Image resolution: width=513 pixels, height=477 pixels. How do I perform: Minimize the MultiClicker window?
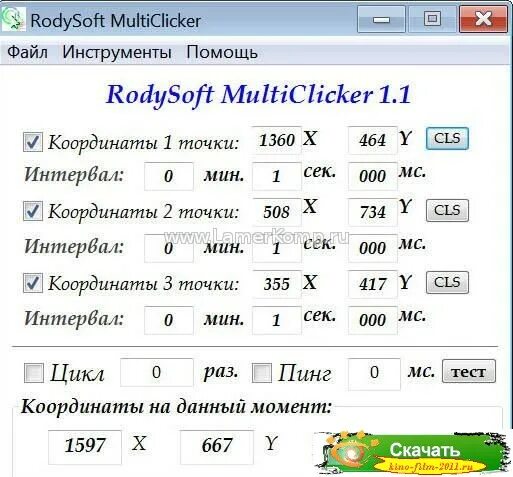381,19
